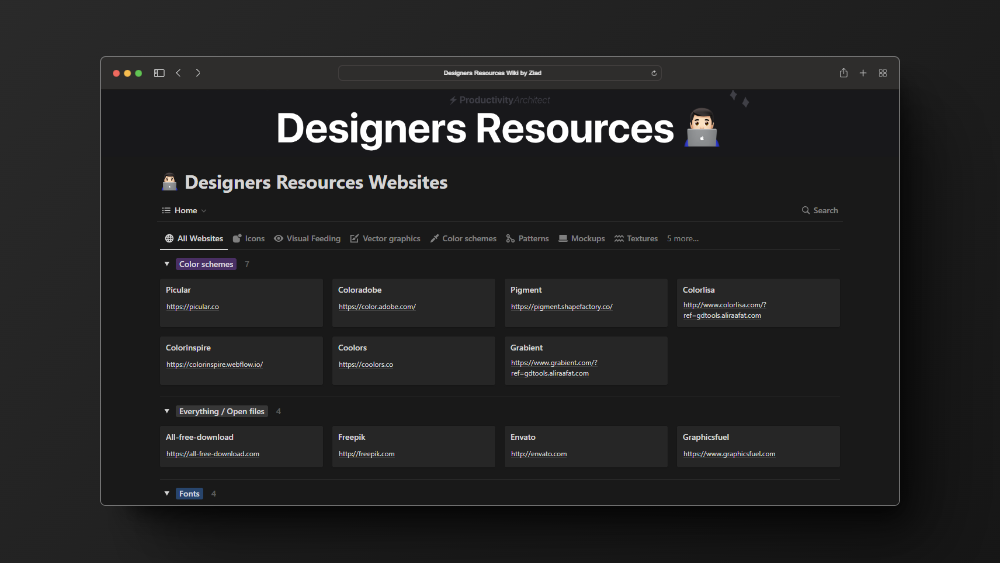Switch to the Visual Feeding tab
1000x563 pixels.
(x=307, y=238)
